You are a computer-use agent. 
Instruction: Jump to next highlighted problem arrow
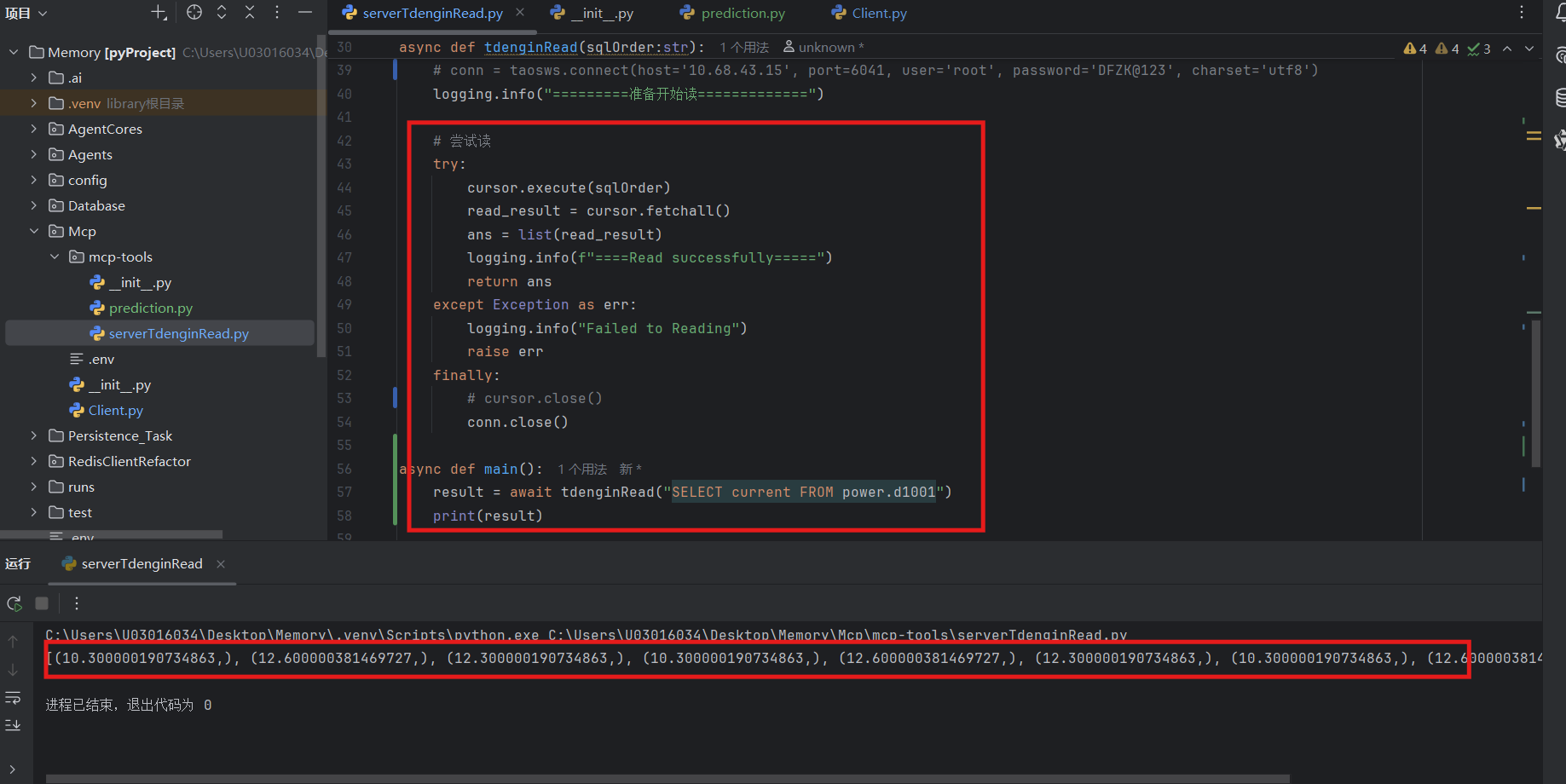[x=1529, y=49]
